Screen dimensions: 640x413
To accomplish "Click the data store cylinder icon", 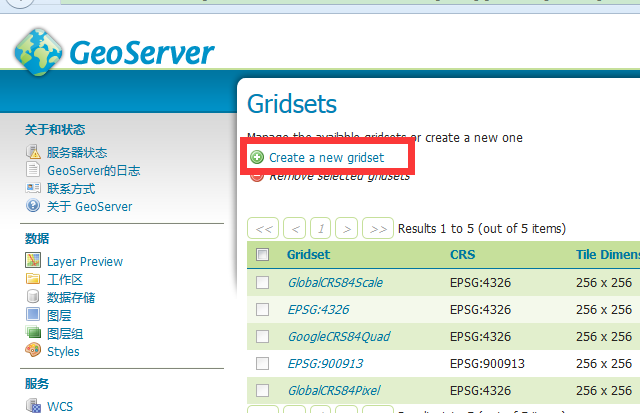I will tap(33, 296).
